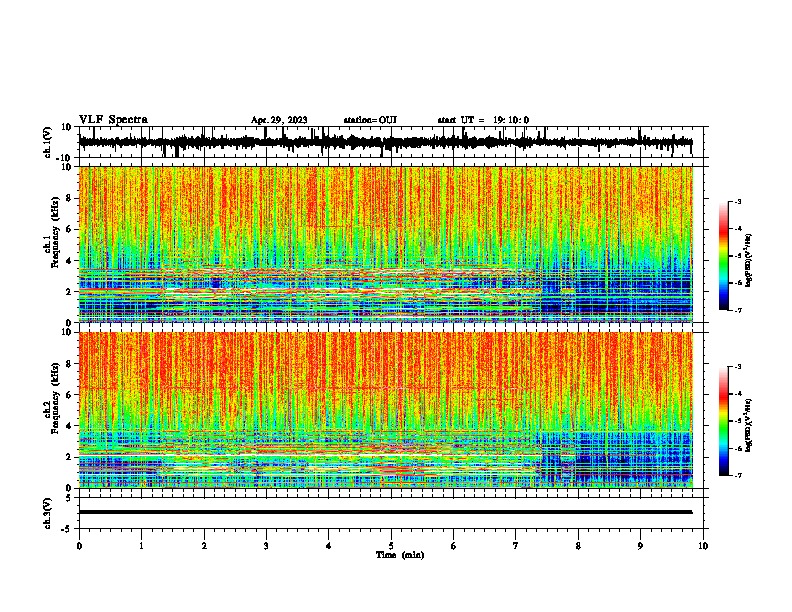Click time axis tick label "7"
The width and height of the screenshot is (792, 612).
click(516, 546)
